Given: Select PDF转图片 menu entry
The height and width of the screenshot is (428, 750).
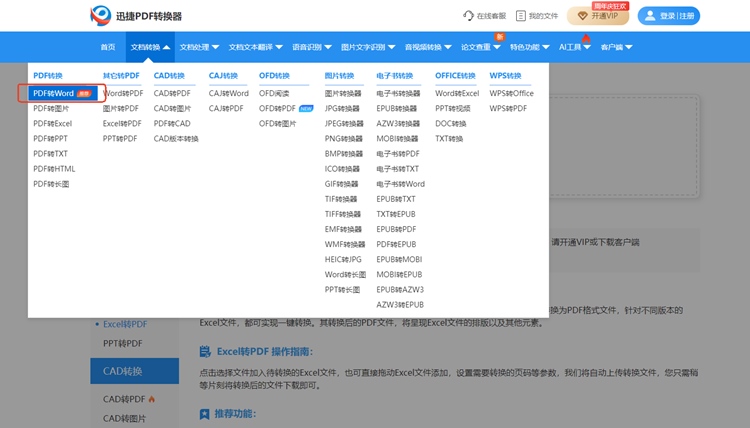Looking at the screenshot, I should pos(51,109).
